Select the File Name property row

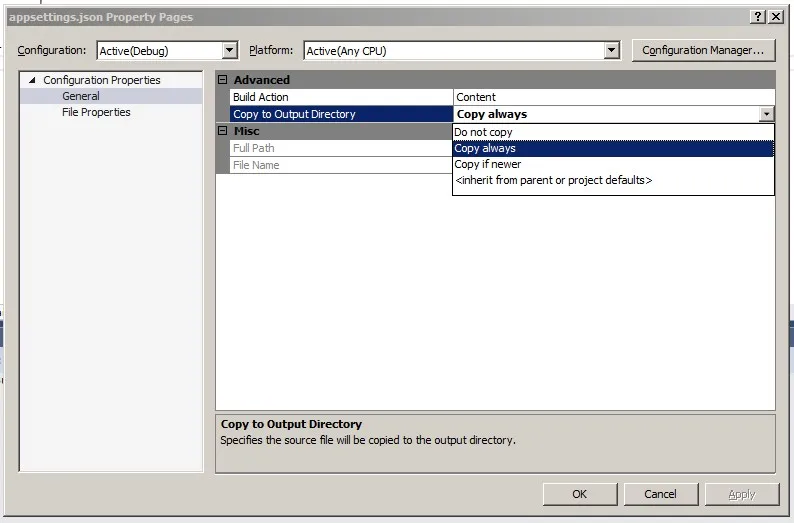click(x=341, y=165)
